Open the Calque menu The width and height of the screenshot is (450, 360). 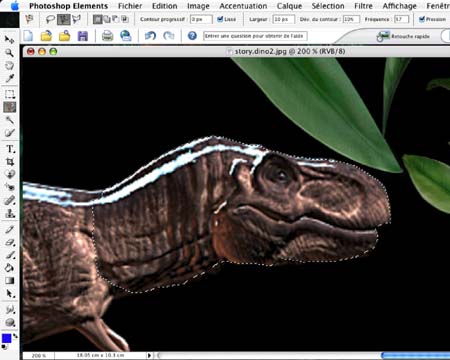pyautogui.click(x=289, y=6)
